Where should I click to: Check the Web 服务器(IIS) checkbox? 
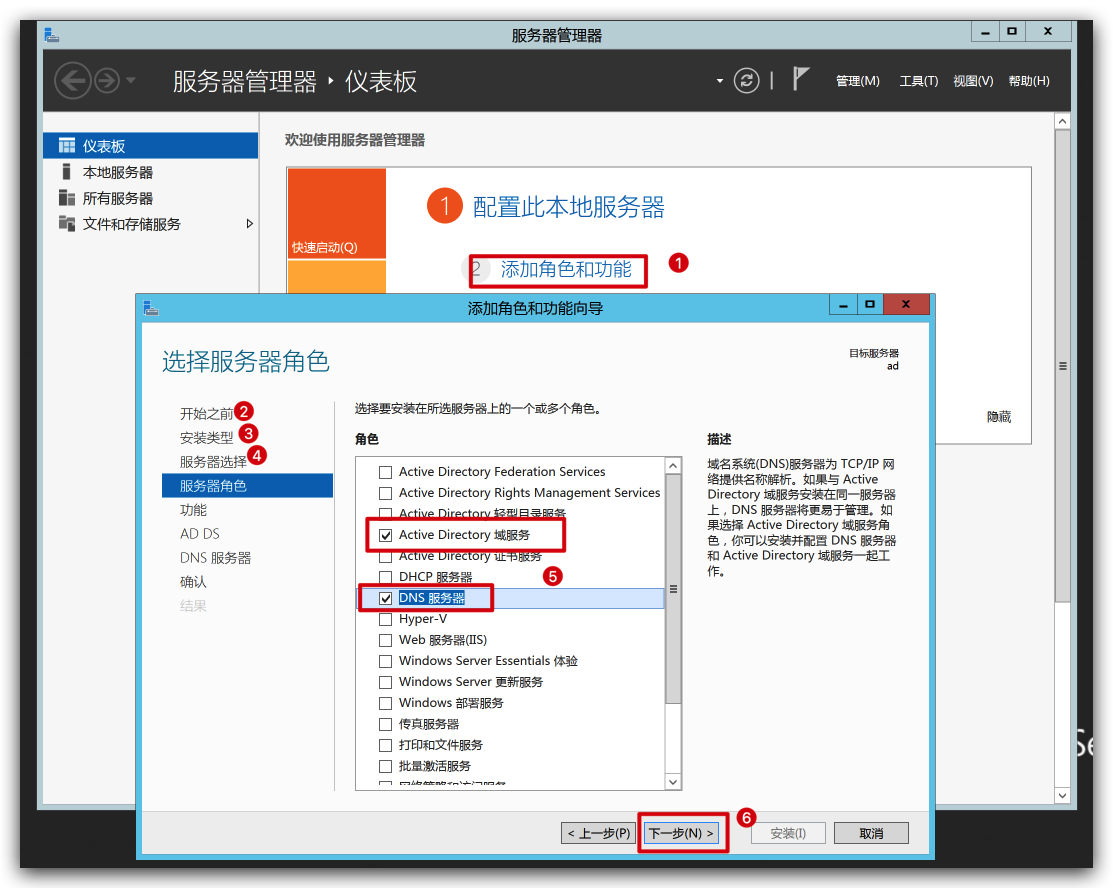(386, 640)
